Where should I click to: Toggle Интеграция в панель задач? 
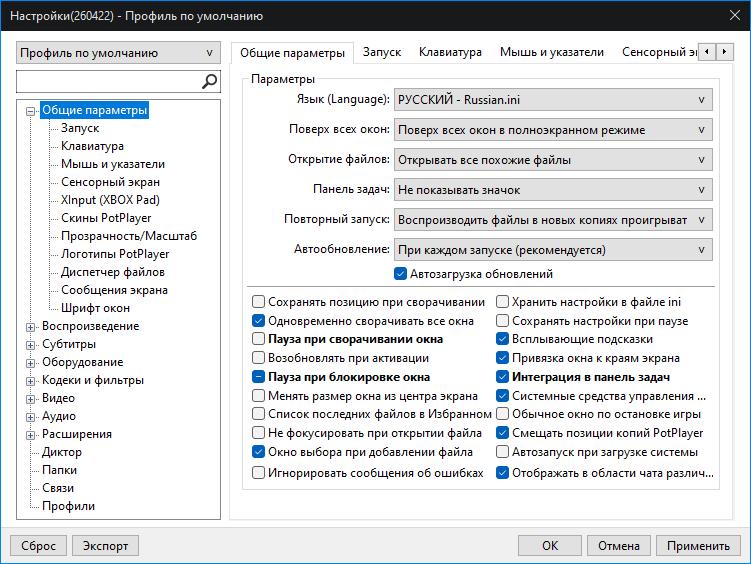click(502, 377)
